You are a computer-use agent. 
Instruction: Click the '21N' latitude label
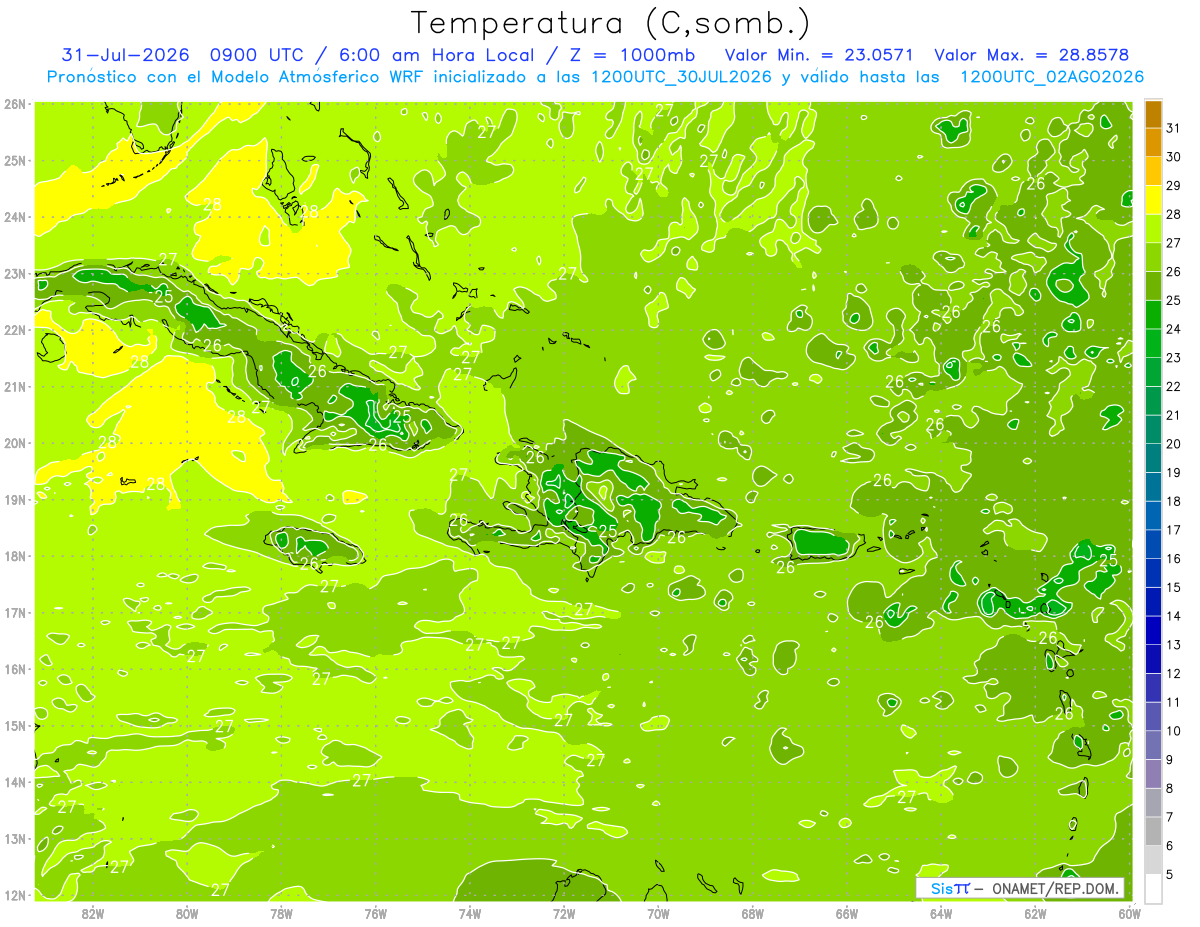pyautogui.click(x=15, y=386)
